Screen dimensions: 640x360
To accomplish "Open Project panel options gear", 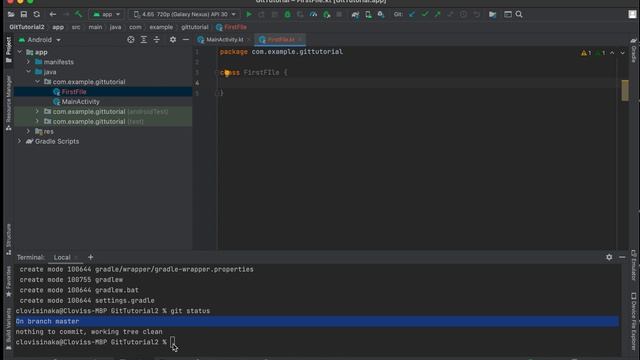I will (x=173, y=40).
